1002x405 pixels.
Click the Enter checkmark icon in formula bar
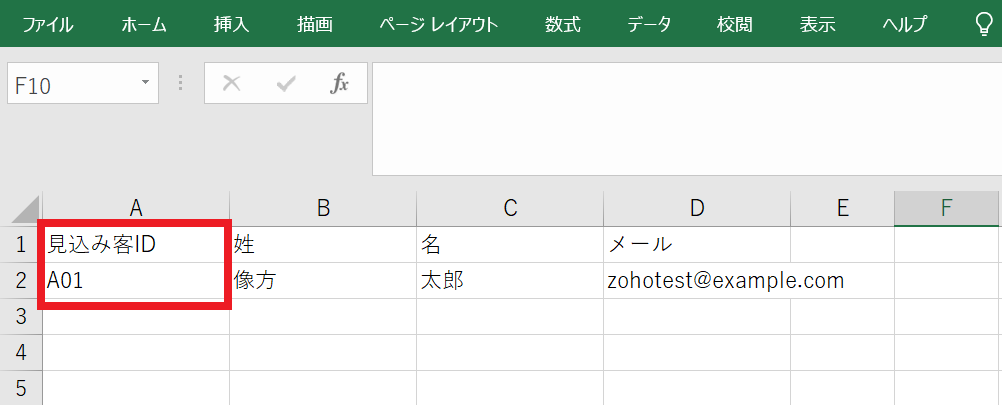point(286,84)
